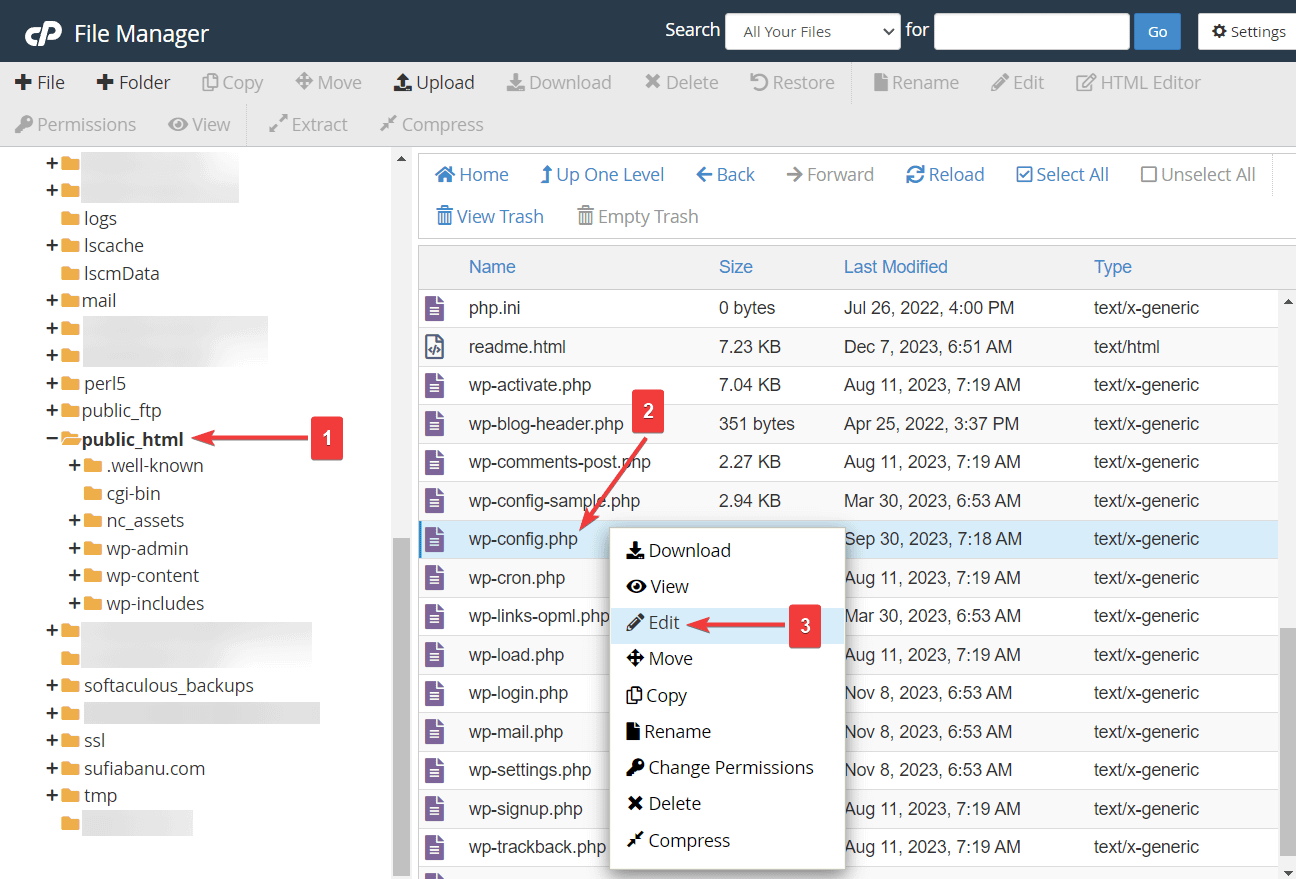Click the Select All link

point(1062,174)
